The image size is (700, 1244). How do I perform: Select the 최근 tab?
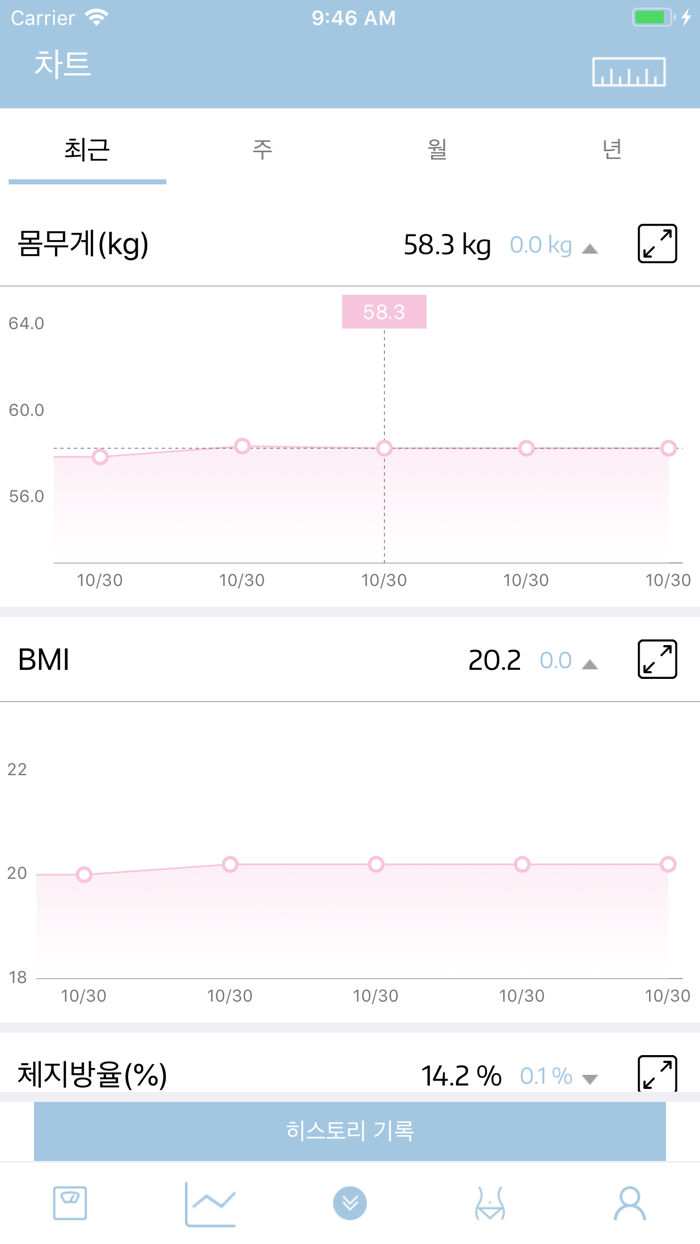(87, 150)
